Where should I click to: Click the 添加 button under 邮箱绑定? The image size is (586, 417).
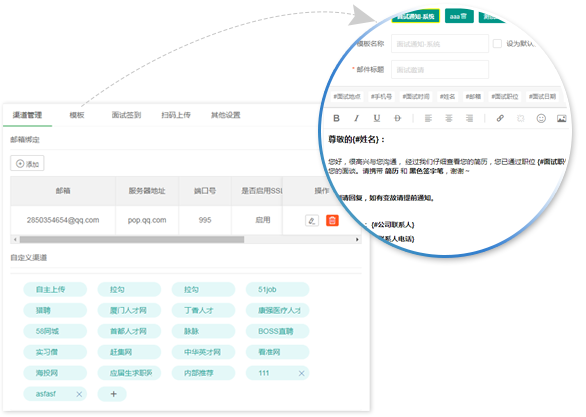tap(27, 163)
